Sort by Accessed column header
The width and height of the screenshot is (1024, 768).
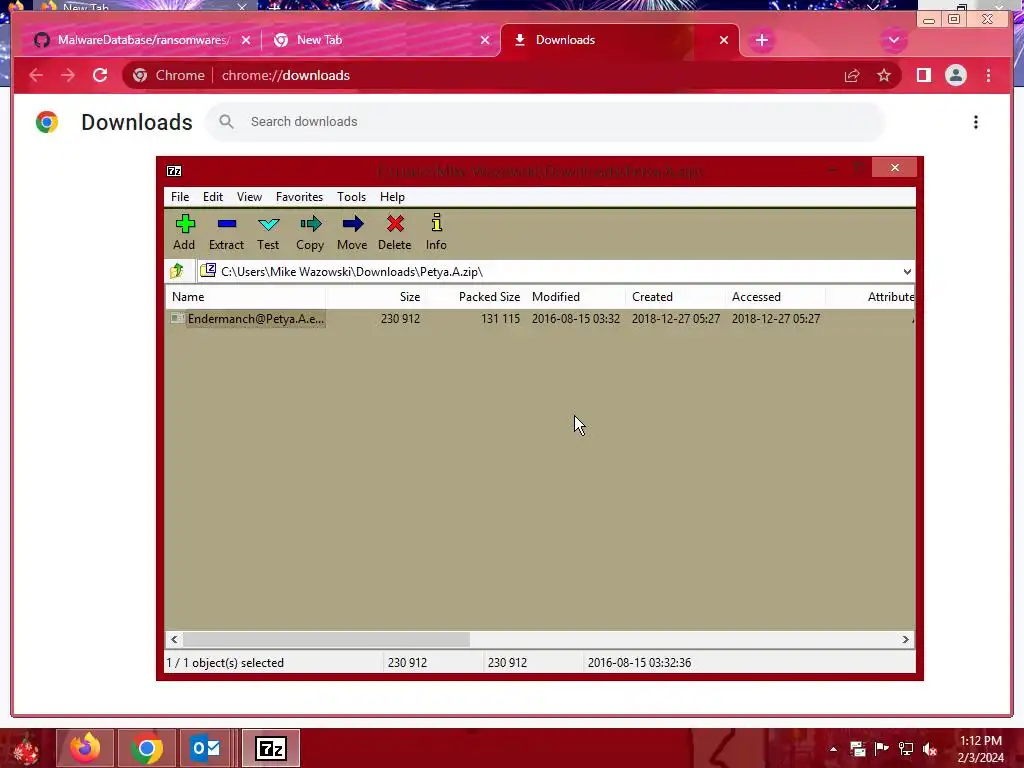click(x=776, y=296)
